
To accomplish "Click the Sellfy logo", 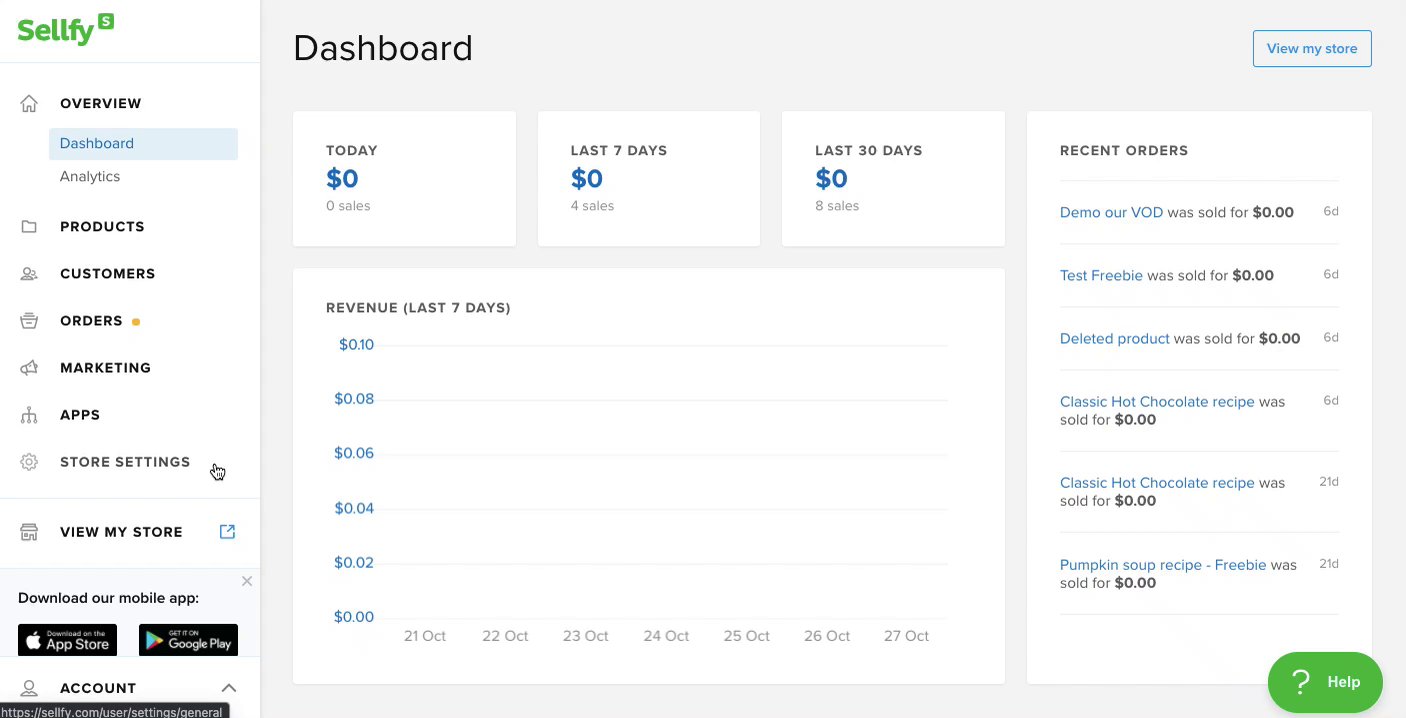I will (65, 29).
